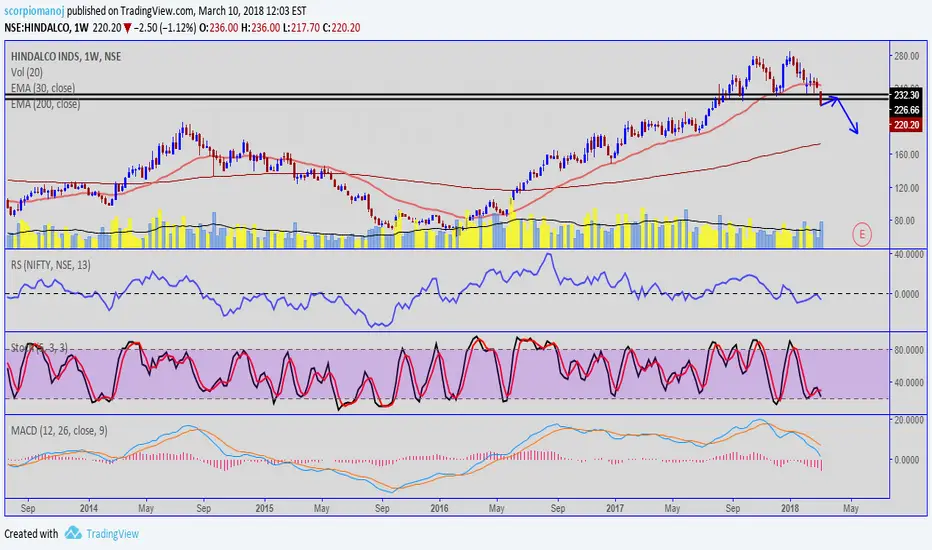Click the 232.30 price label
The image size is (932, 550).
906,95
